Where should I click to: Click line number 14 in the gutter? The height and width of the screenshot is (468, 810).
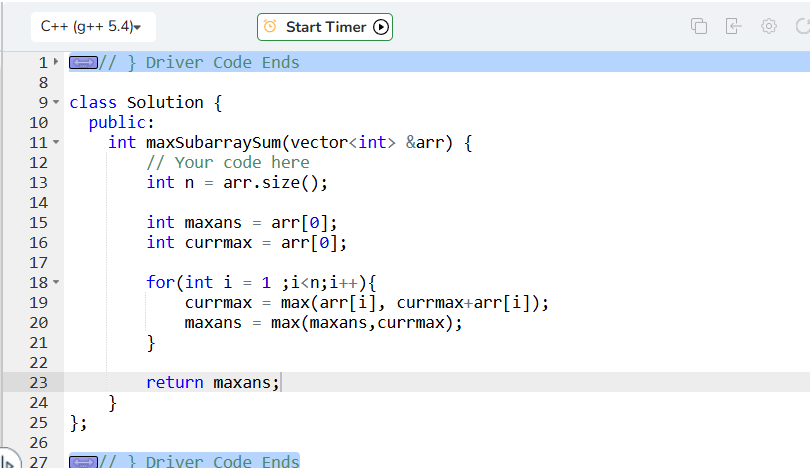click(x=38, y=203)
